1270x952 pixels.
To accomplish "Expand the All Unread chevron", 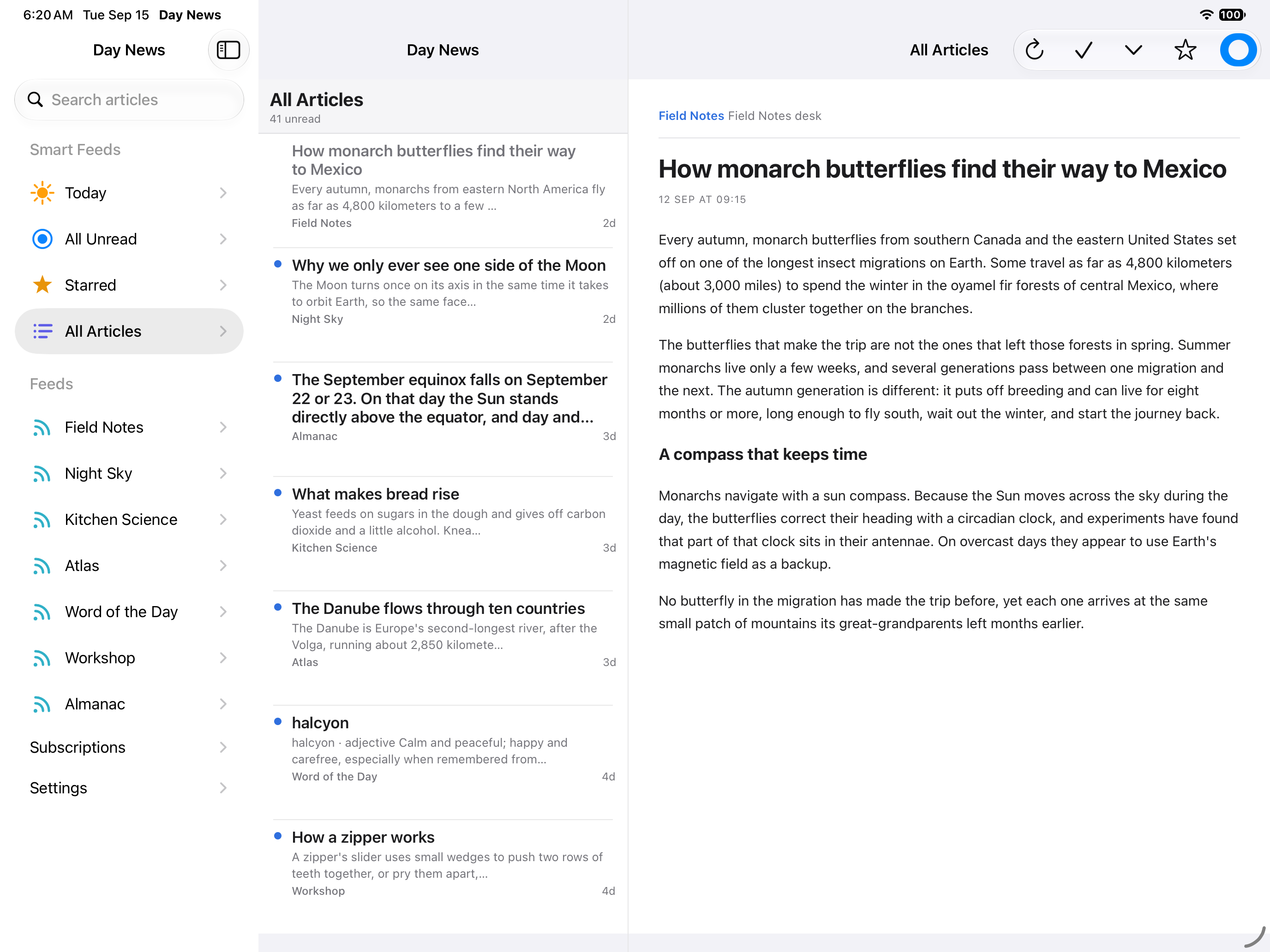I will (223, 239).
